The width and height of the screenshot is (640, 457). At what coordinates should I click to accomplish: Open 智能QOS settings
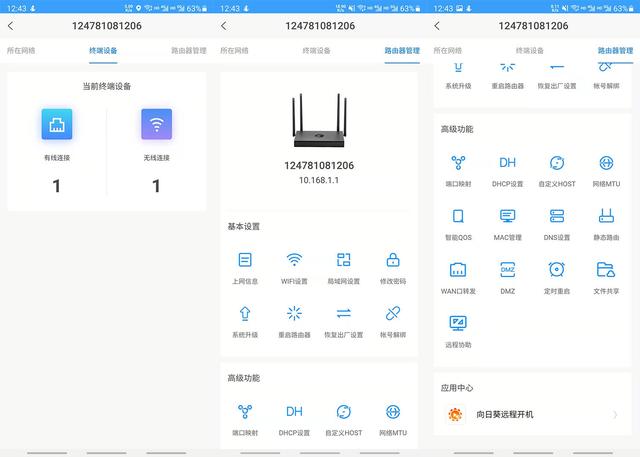tap(458, 224)
